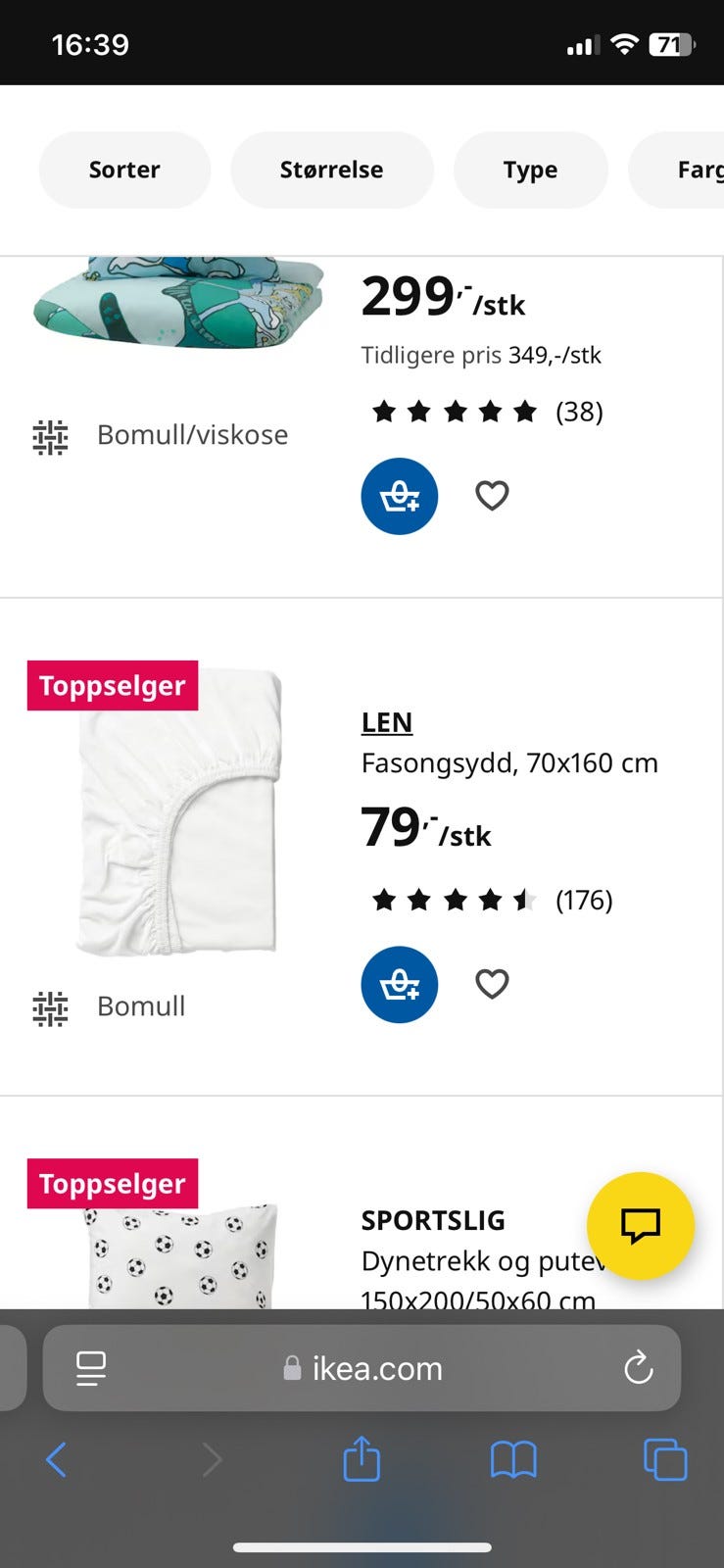Open the SPORTSLIG product page
The height and width of the screenshot is (1568, 724).
click(x=433, y=1220)
